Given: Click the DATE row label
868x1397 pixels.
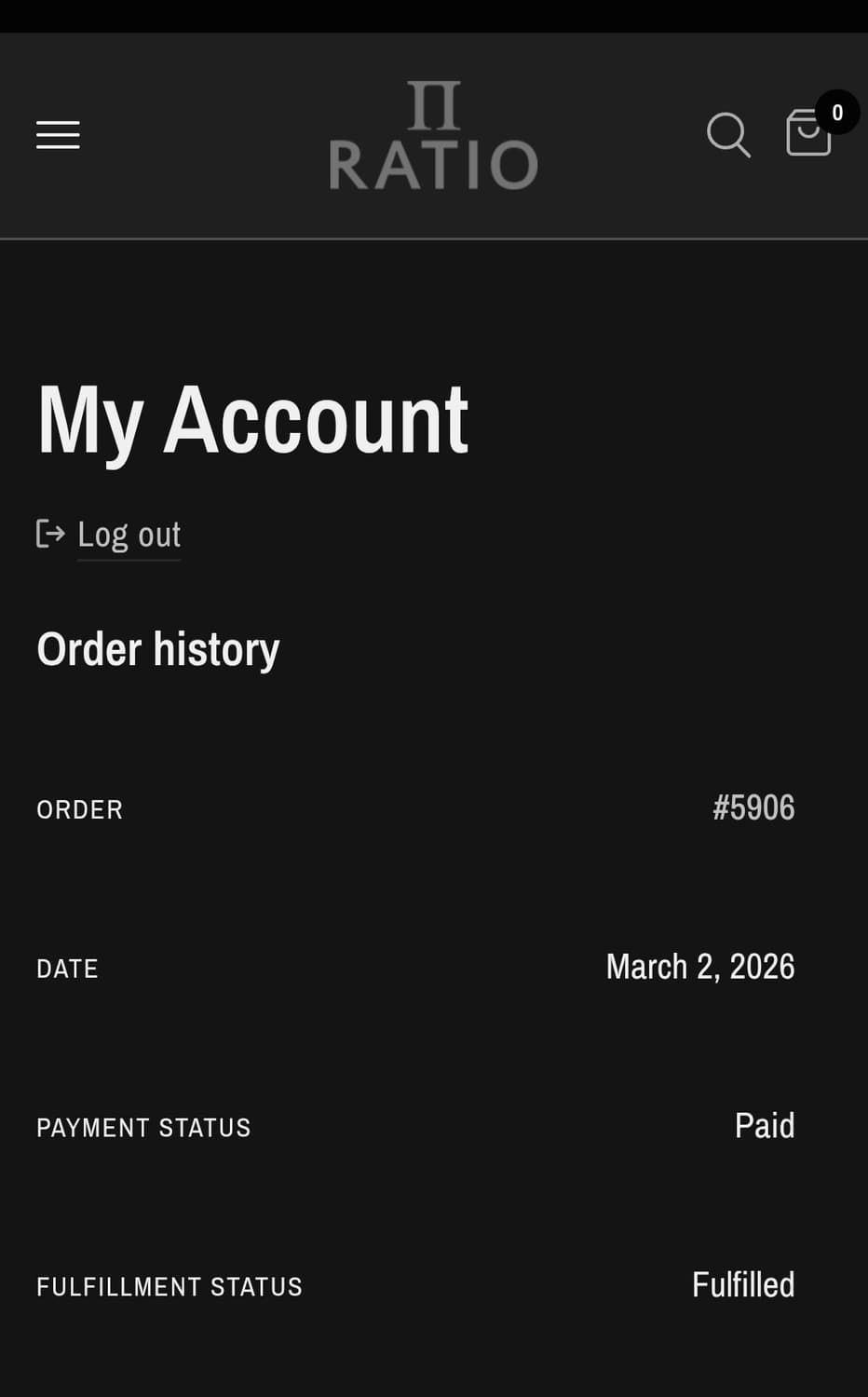Looking at the screenshot, I should click(x=67, y=969).
